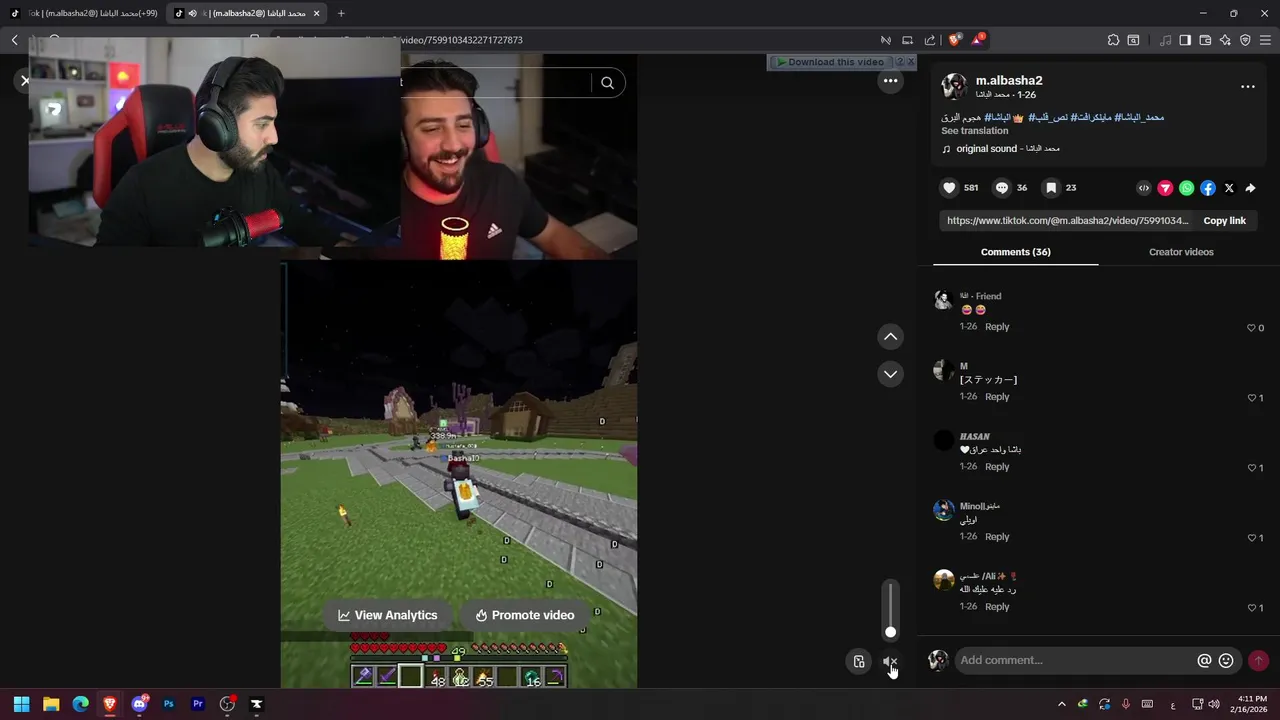The height and width of the screenshot is (720, 1280).
Task: Go to the next video with the down chevron
Action: coord(890,374)
